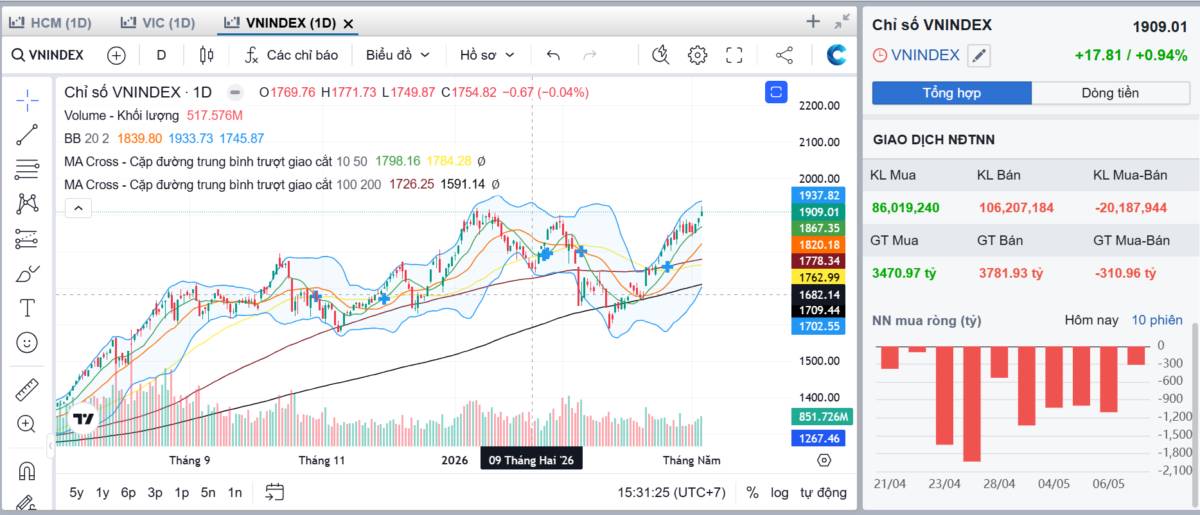Toggle log scale mode

click(780, 492)
